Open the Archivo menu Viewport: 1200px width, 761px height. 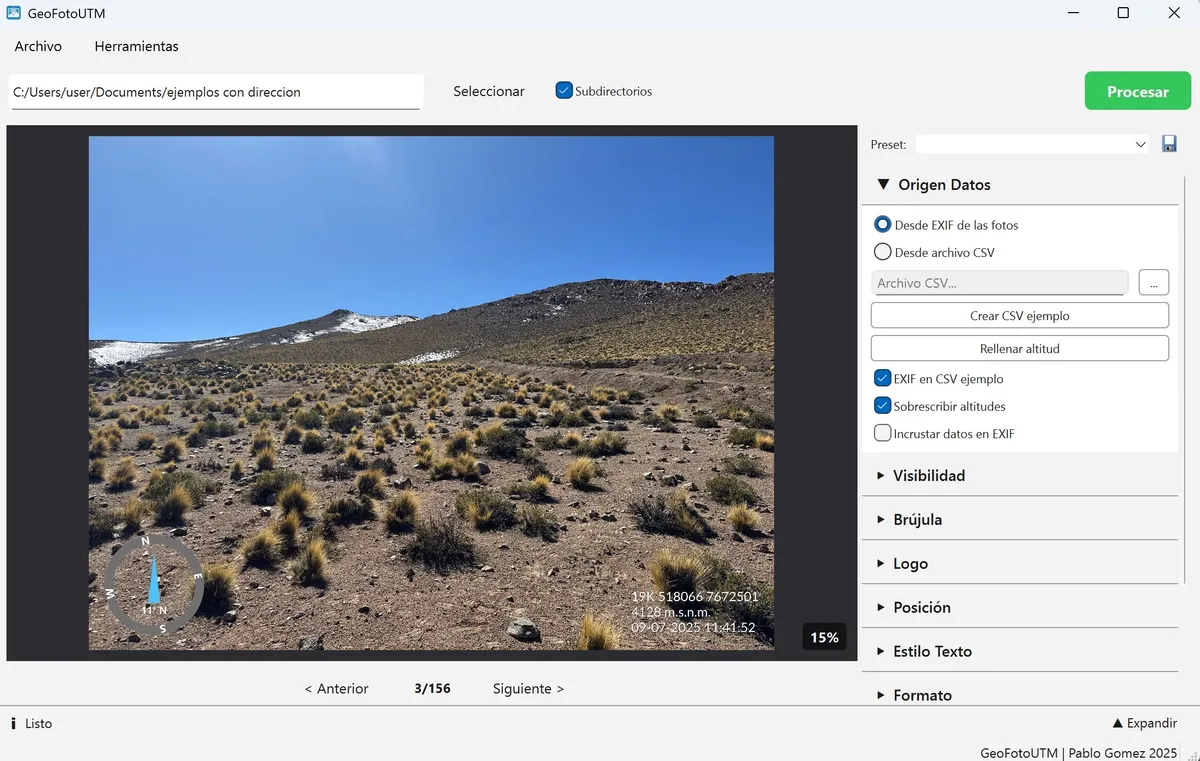[38, 46]
